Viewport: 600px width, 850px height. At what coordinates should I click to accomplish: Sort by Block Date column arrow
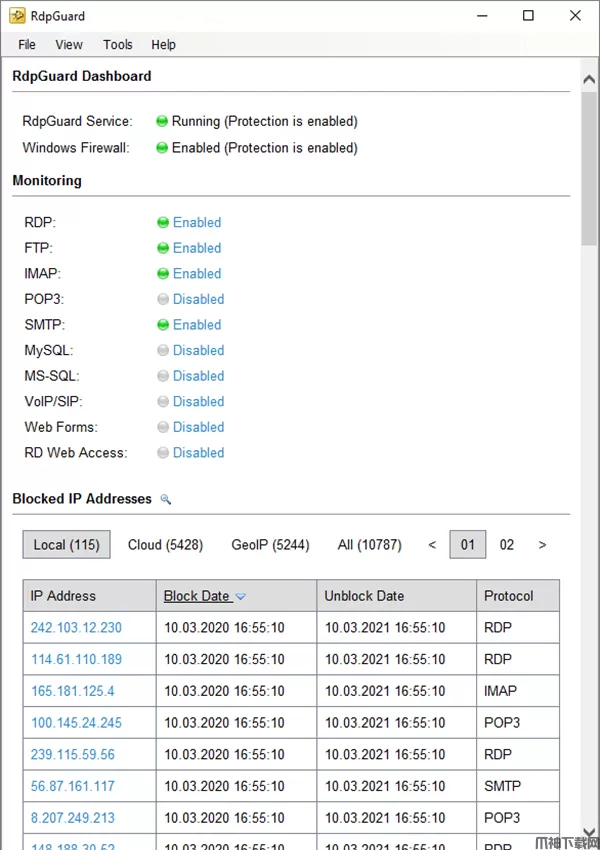click(241, 597)
